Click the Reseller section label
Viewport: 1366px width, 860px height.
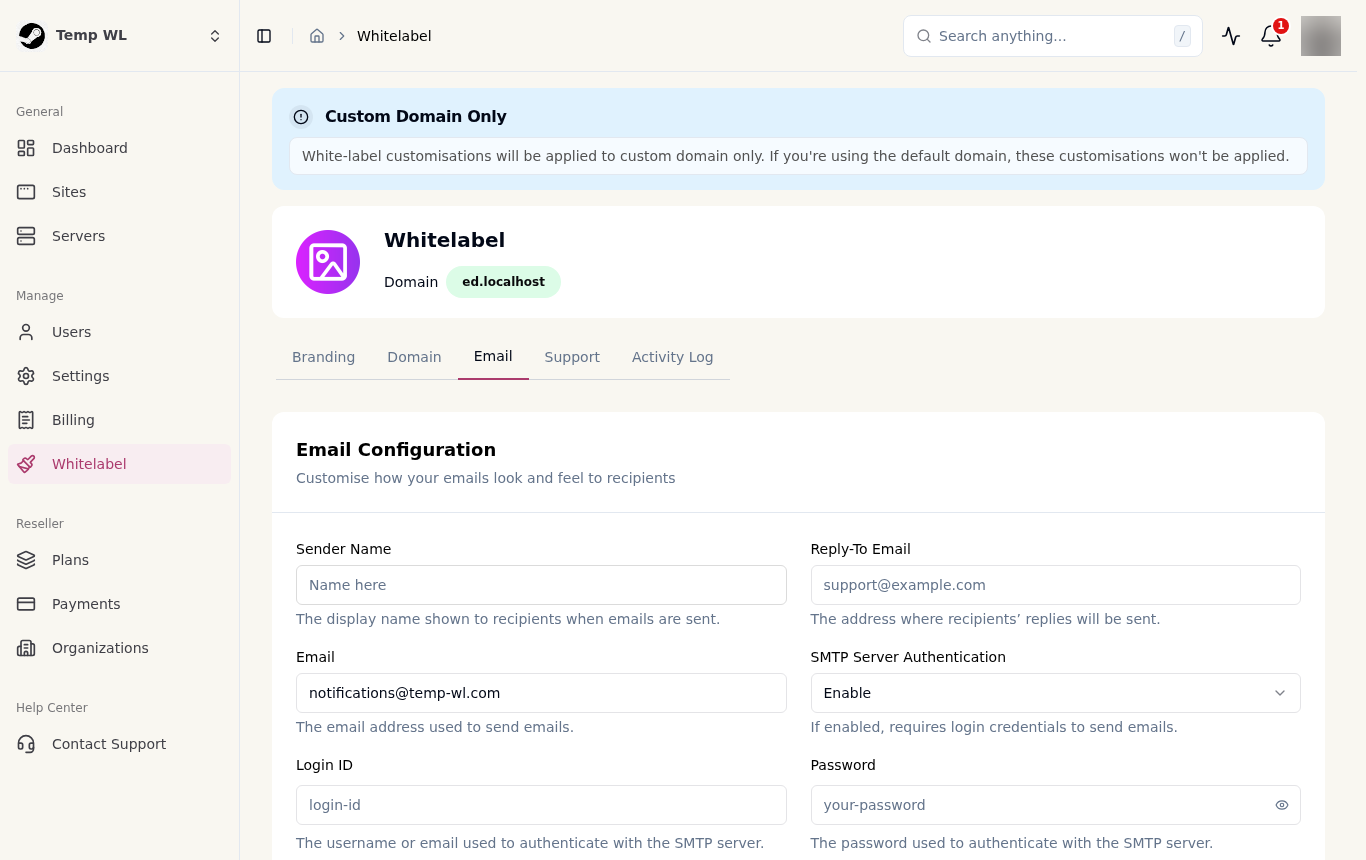tap(40, 524)
